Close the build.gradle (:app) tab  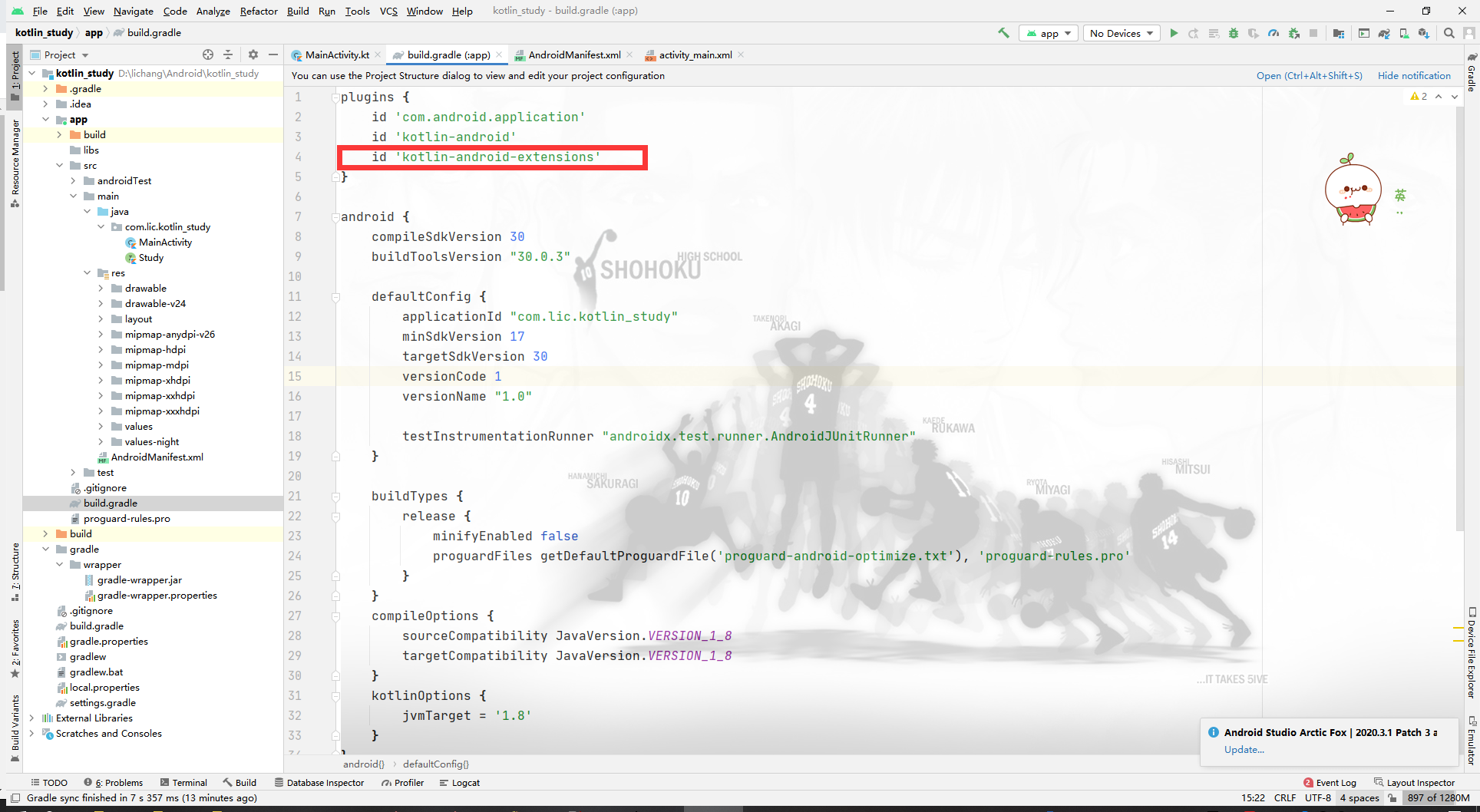click(x=499, y=54)
